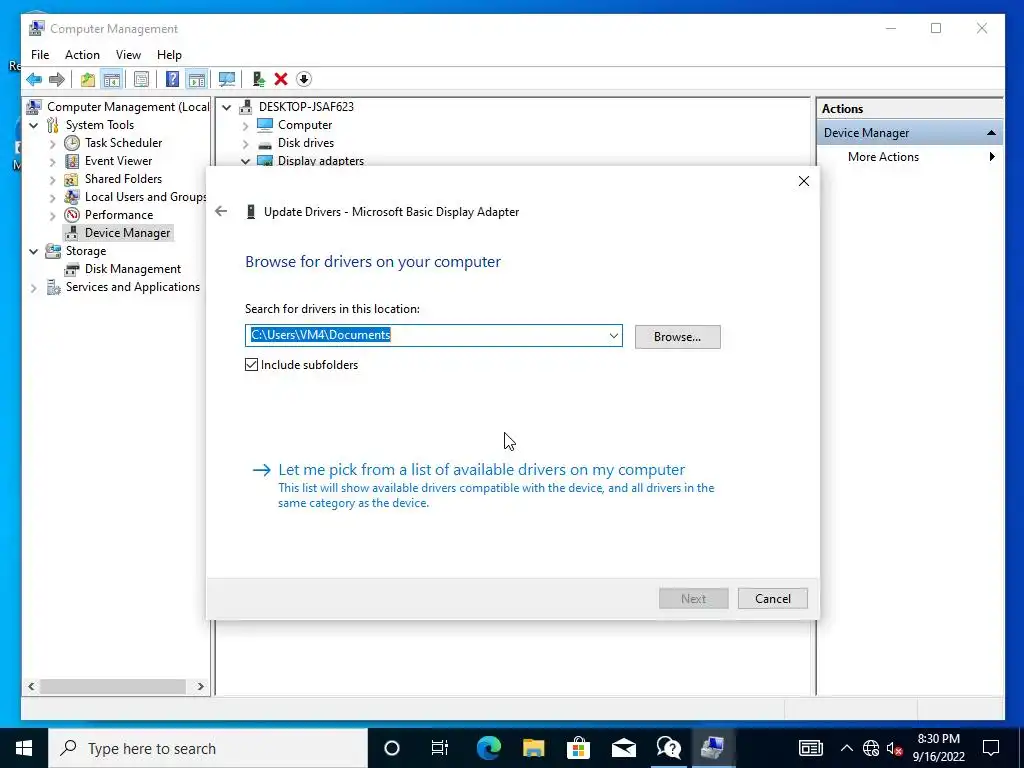Click the muted volume speaker tray icon
The height and width of the screenshot is (768, 1024).
pyautogui.click(x=894, y=748)
